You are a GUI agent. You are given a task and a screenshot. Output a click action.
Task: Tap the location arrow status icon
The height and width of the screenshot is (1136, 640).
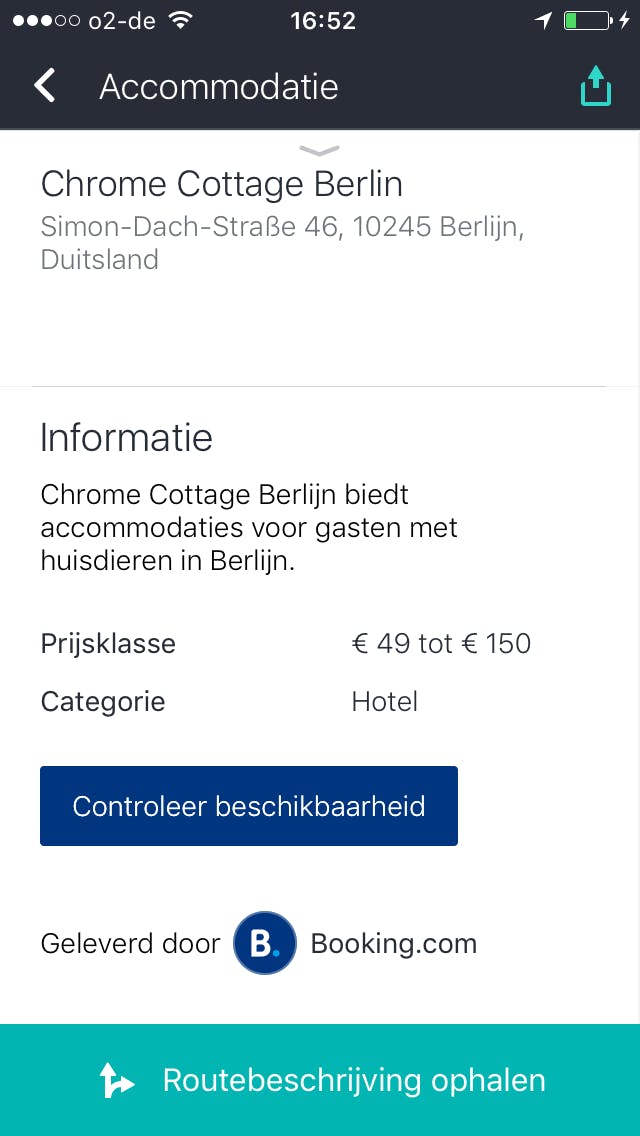543,20
